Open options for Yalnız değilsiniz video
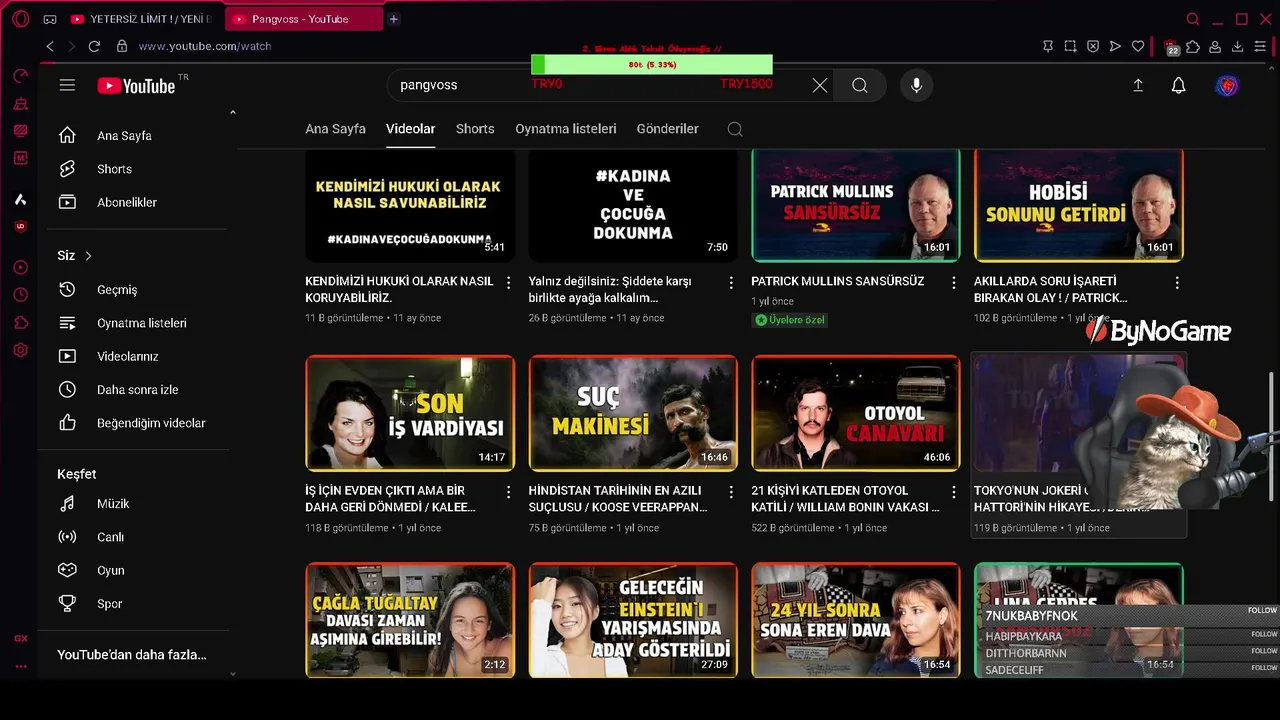This screenshot has height=720, width=1280. click(731, 283)
